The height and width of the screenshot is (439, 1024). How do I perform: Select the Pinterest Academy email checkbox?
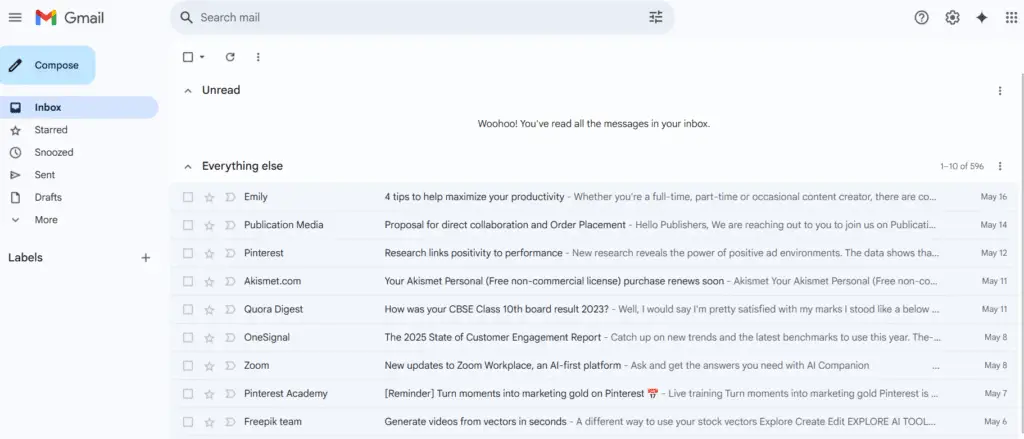pyautogui.click(x=188, y=393)
